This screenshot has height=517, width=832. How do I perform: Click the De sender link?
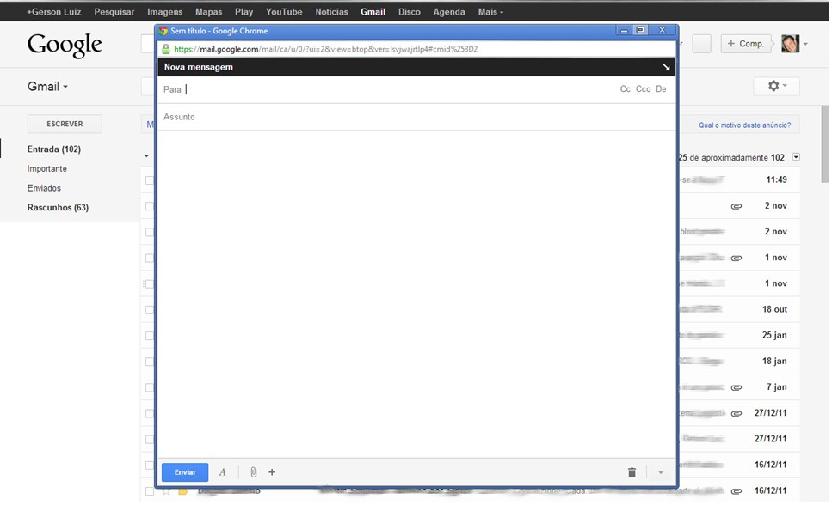click(x=661, y=89)
